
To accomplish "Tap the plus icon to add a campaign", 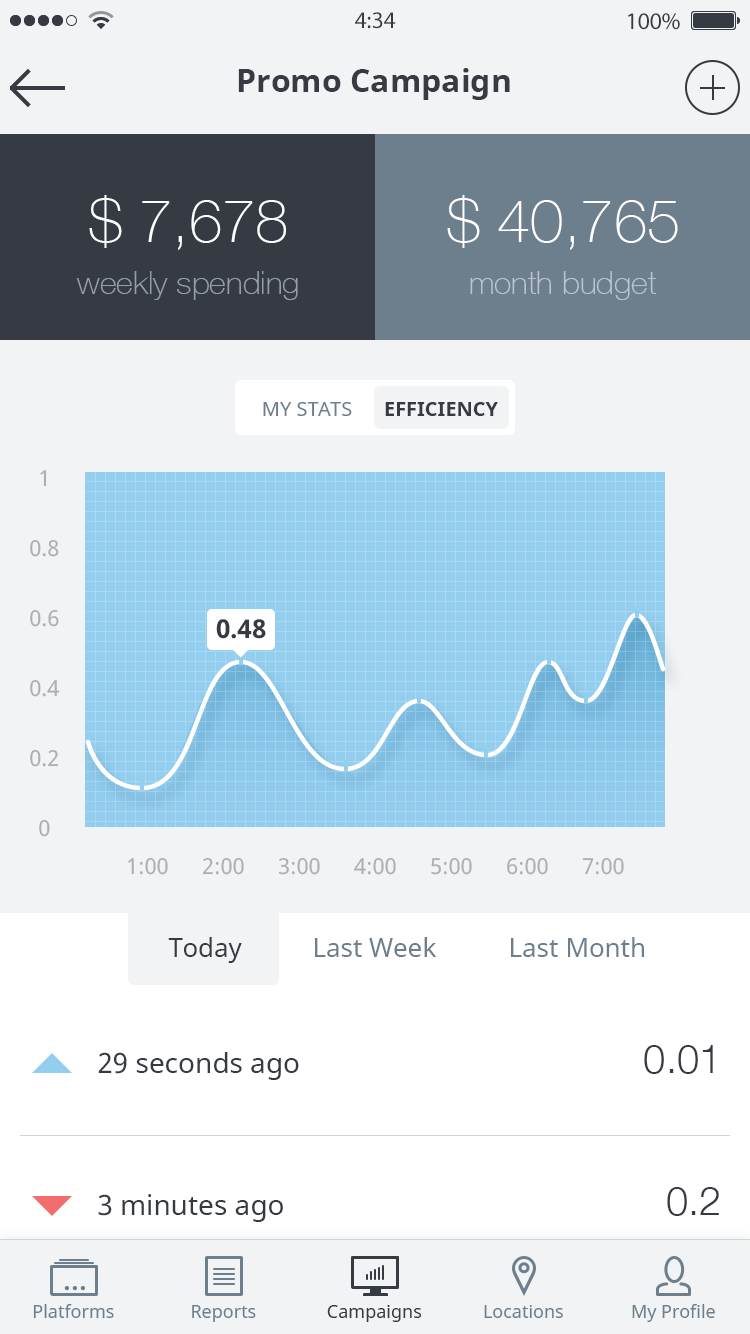I will [712, 87].
